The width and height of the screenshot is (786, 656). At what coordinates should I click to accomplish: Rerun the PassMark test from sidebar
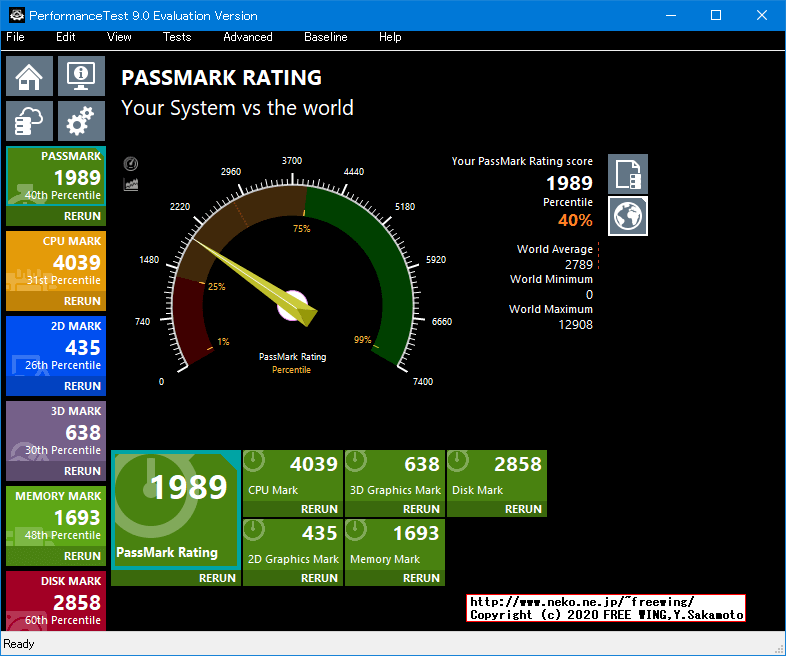(x=82, y=216)
